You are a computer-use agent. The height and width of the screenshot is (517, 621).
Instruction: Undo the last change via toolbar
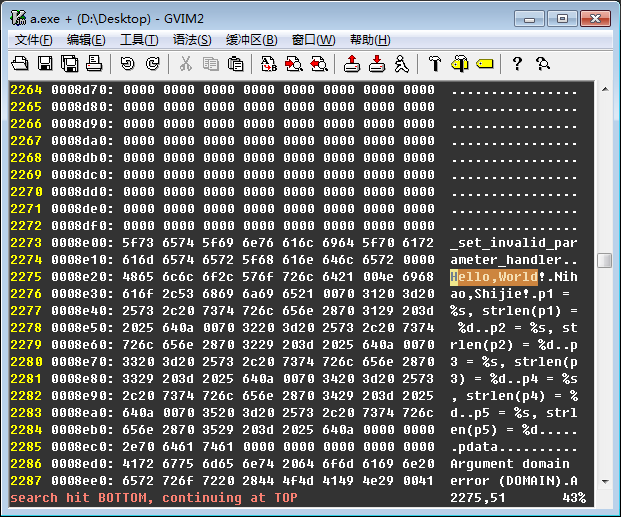pos(127,64)
